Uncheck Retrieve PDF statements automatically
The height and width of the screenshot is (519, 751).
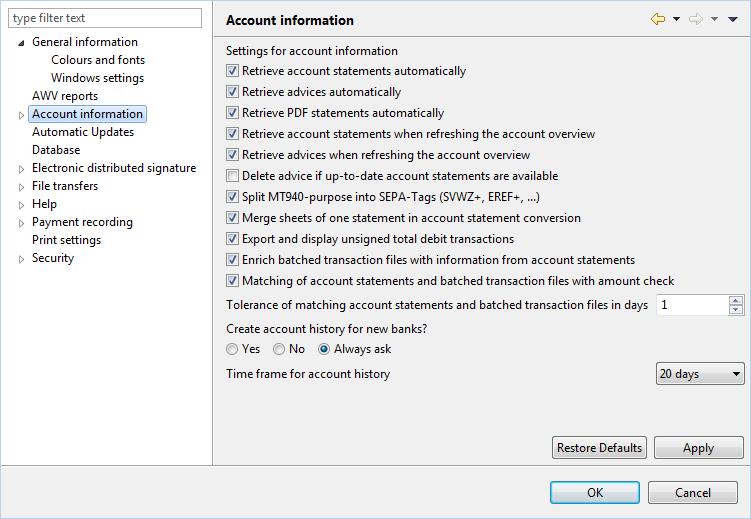(232, 113)
